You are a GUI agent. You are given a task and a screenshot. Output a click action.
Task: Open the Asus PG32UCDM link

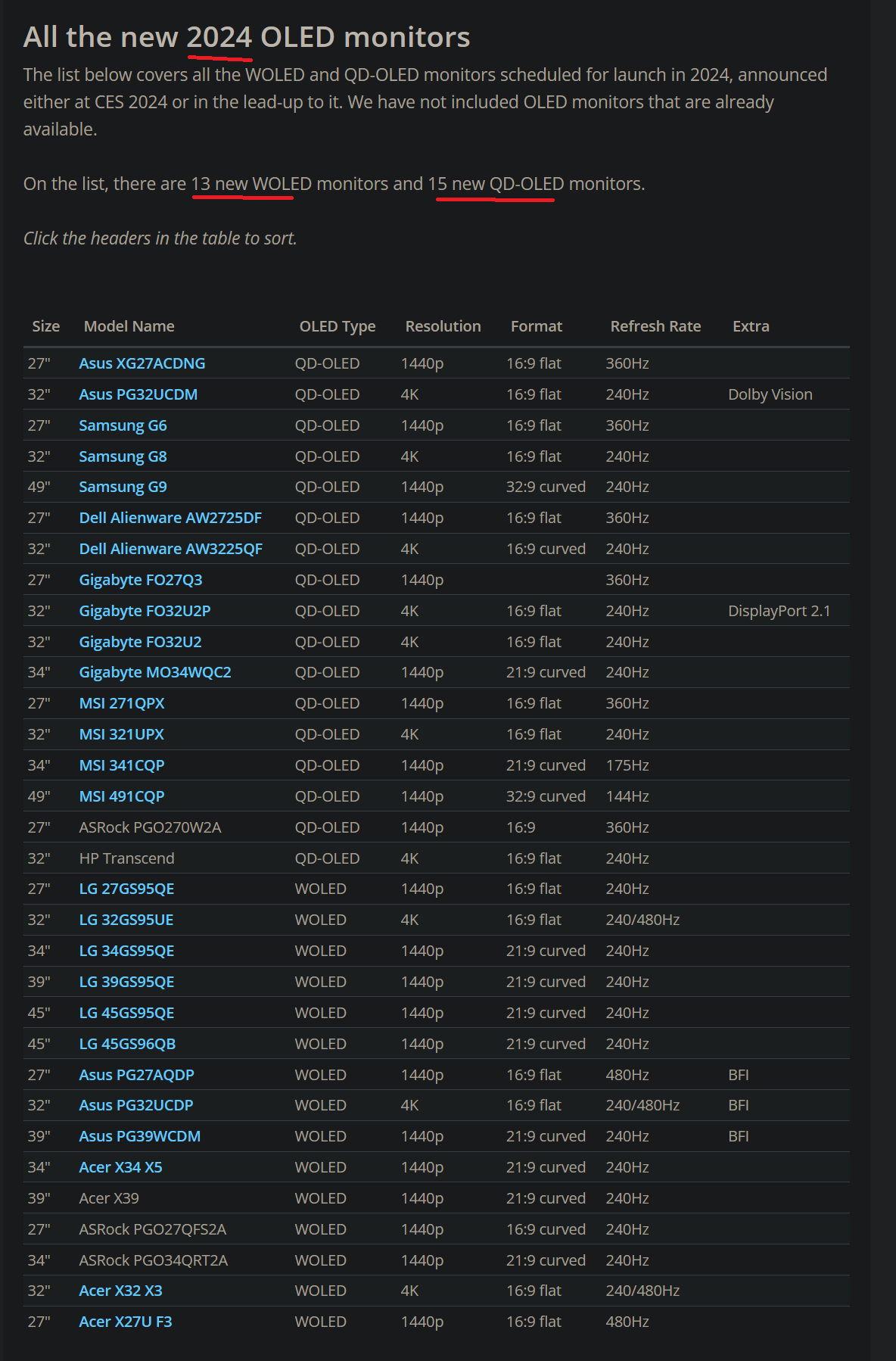click(x=138, y=394)
